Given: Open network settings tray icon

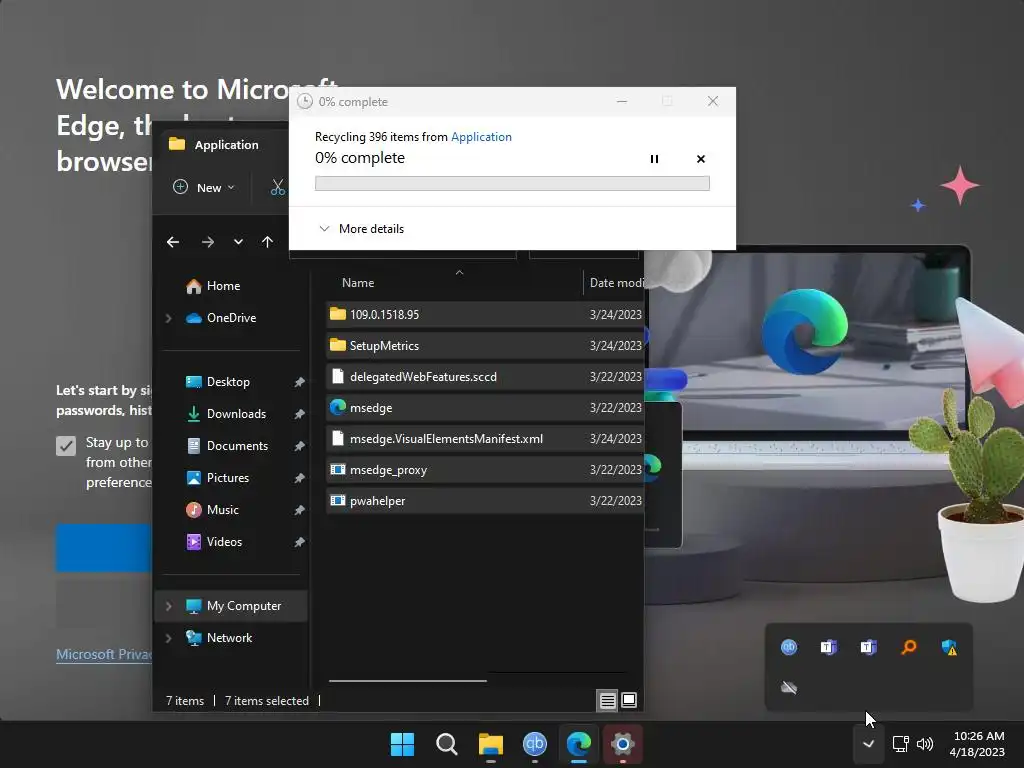Looking at the screenshot, I should coord(901,744).
